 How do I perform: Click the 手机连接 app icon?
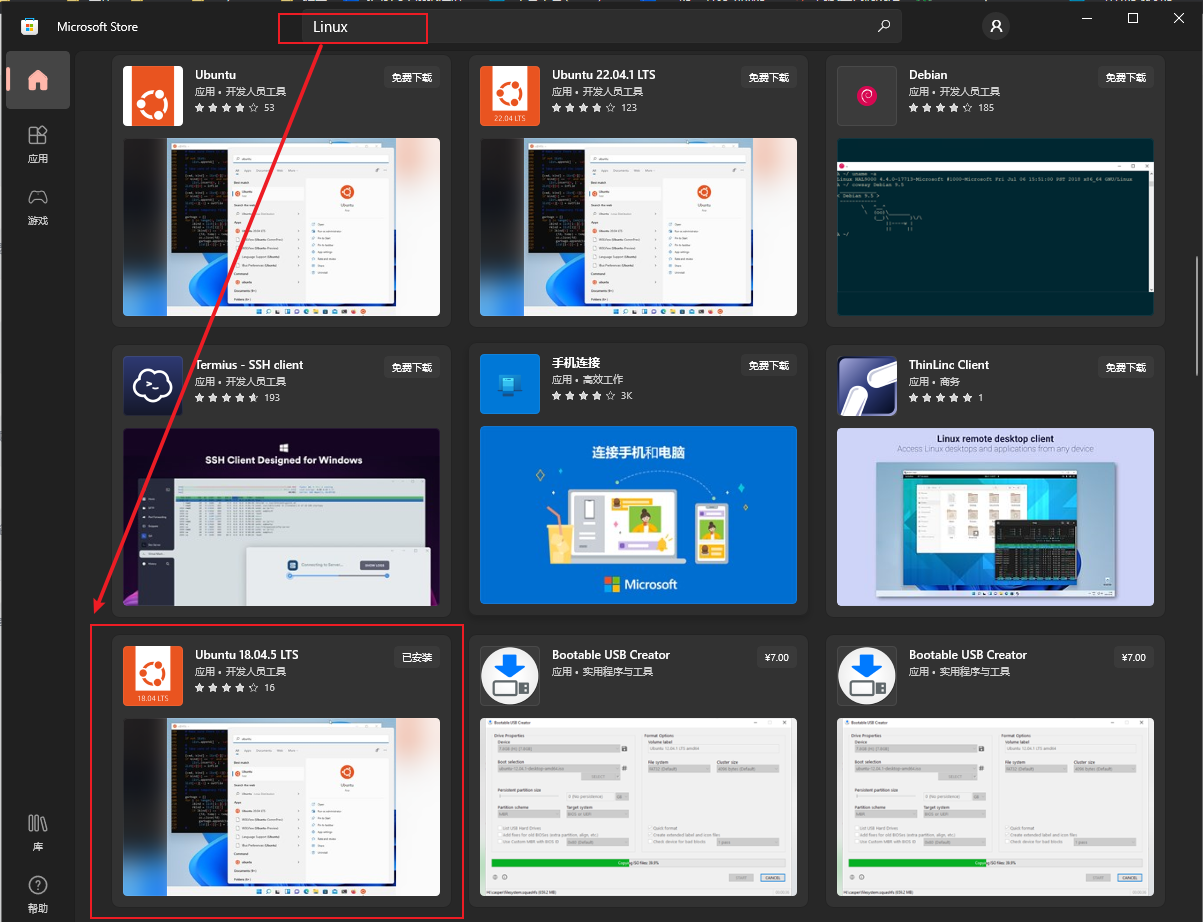pyautogui.click(x=510, y=384)
